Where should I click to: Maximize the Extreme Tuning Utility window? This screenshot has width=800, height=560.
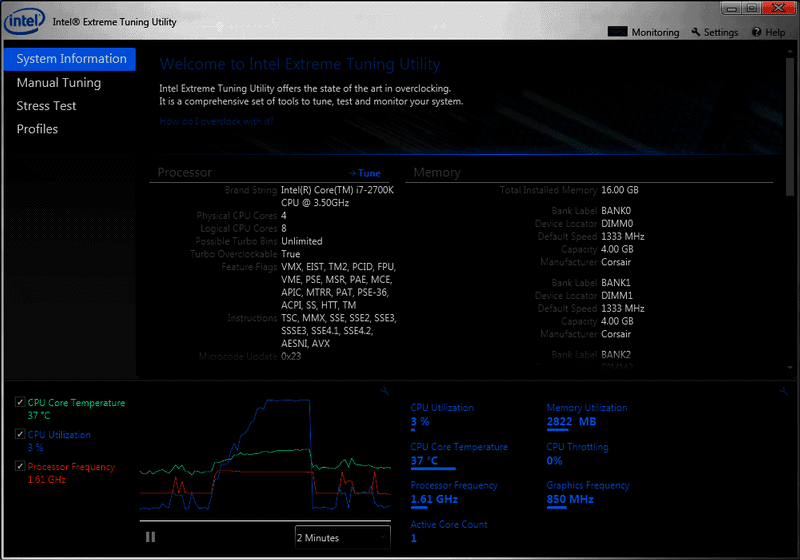click(x=752, y=8)
